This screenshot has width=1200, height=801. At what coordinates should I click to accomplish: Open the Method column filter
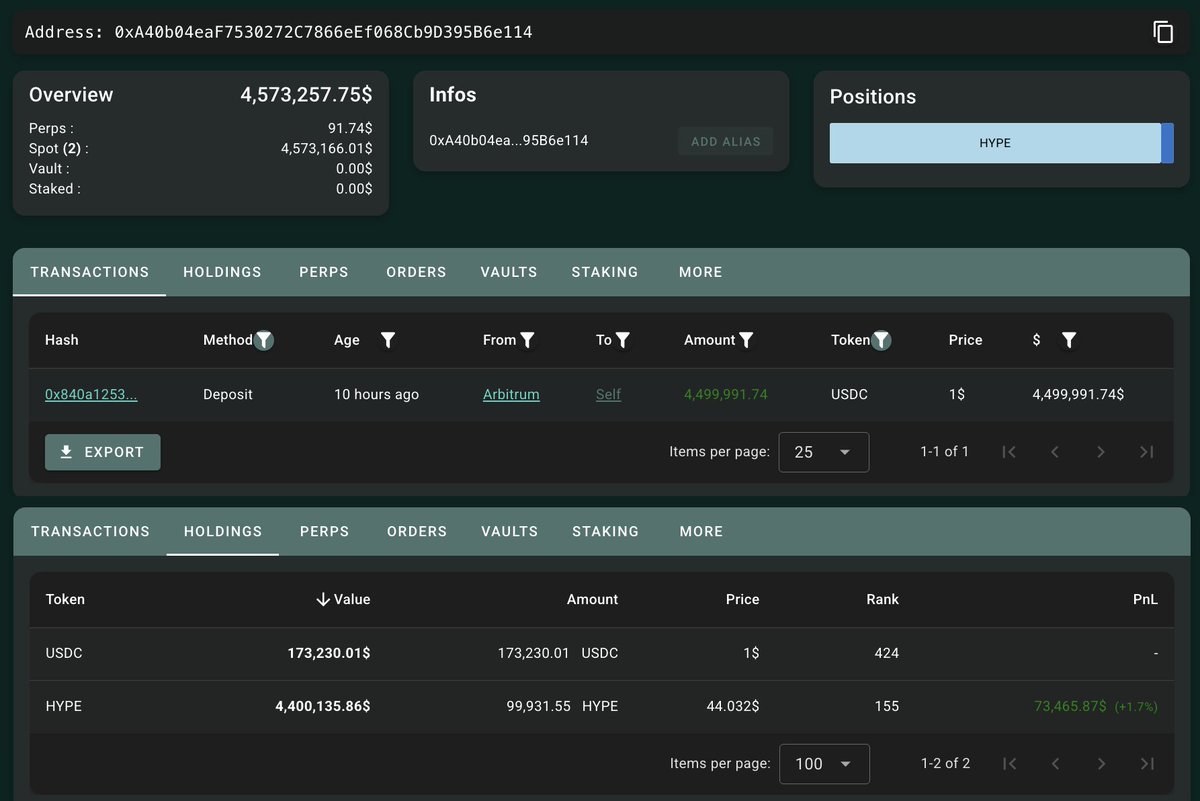click(264, 340)
